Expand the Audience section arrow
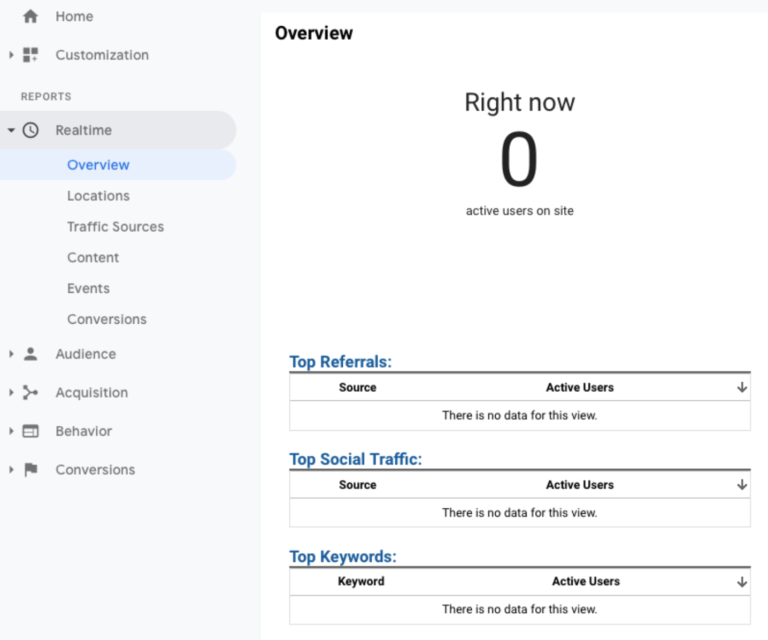The image size is (768, 640). point(11,354)
